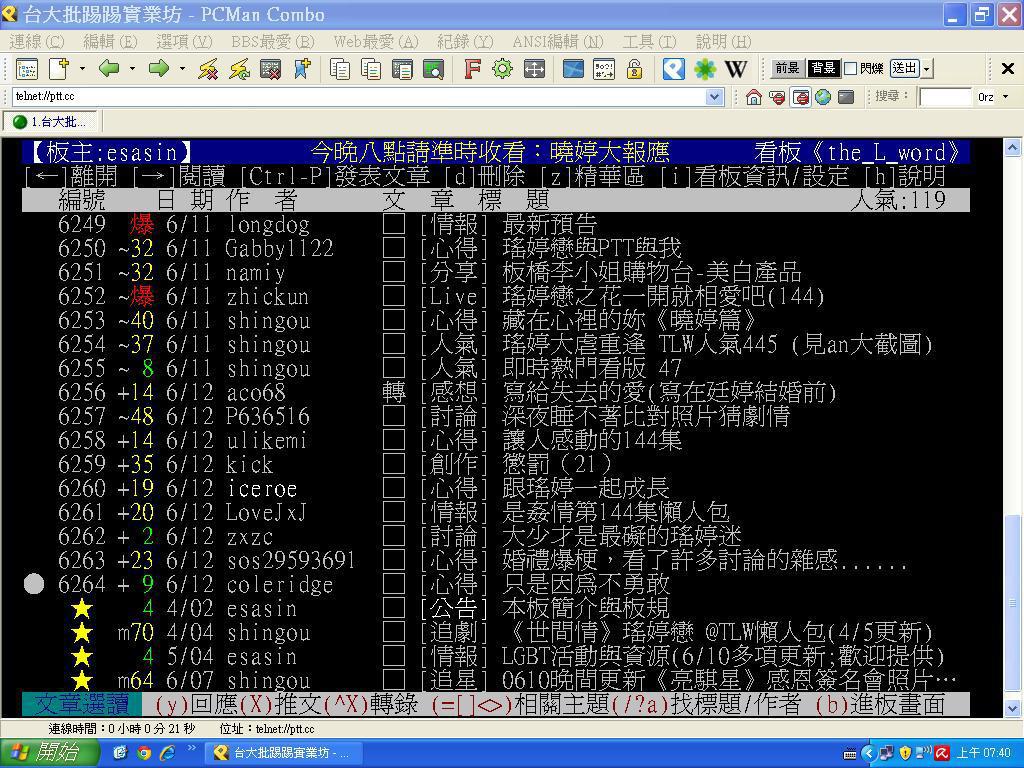This screenshot has height=768, width=1024.
Task: Open Wikipedia W icon in toolbar
Action: [x=736, y=69]
